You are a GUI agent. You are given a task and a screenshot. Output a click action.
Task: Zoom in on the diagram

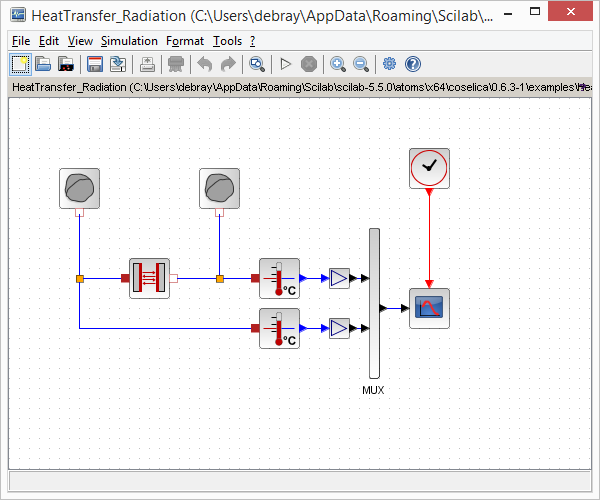coord(338,64)
